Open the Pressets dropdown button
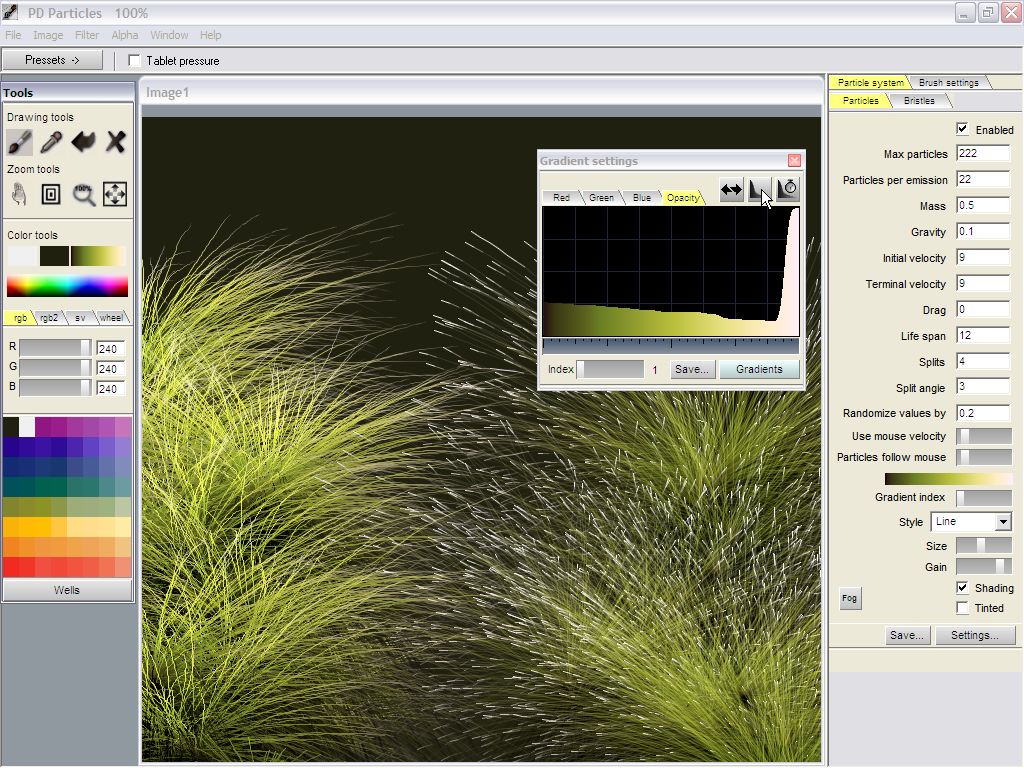Viewport: 1024px width, 768px height. point(52,60)
